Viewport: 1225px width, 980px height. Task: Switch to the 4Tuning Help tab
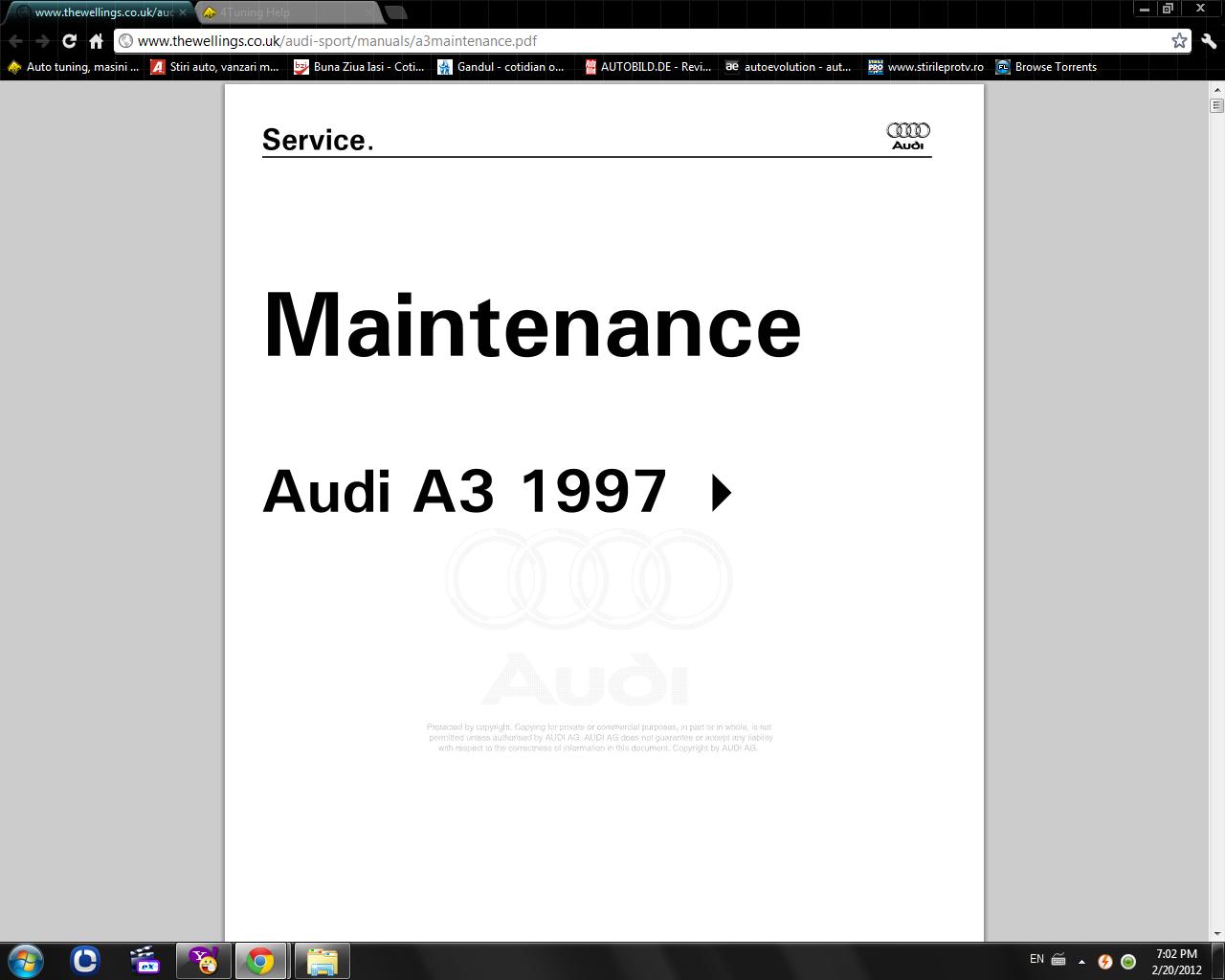click(287, 12)
